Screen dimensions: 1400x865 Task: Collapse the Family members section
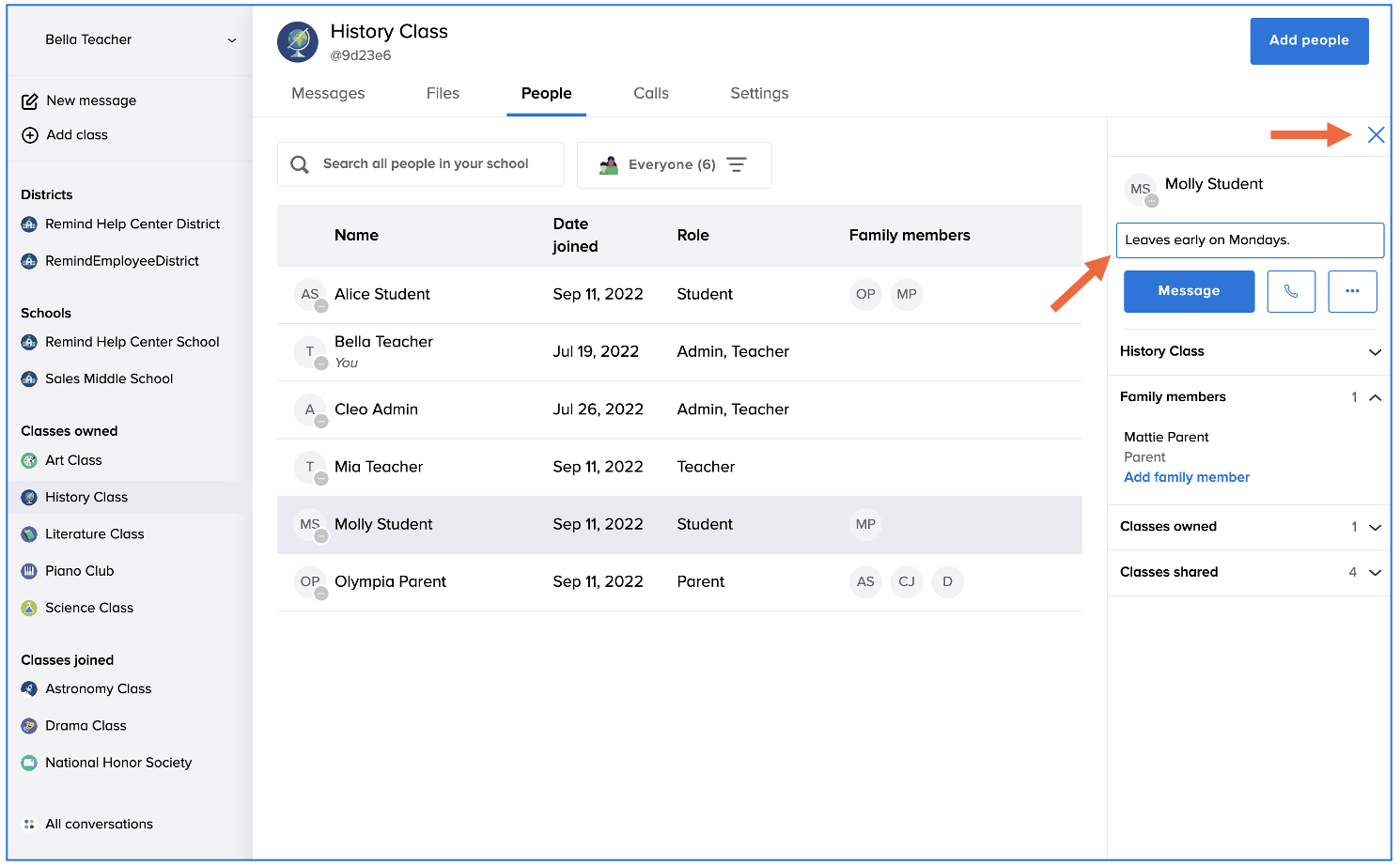1375,397
